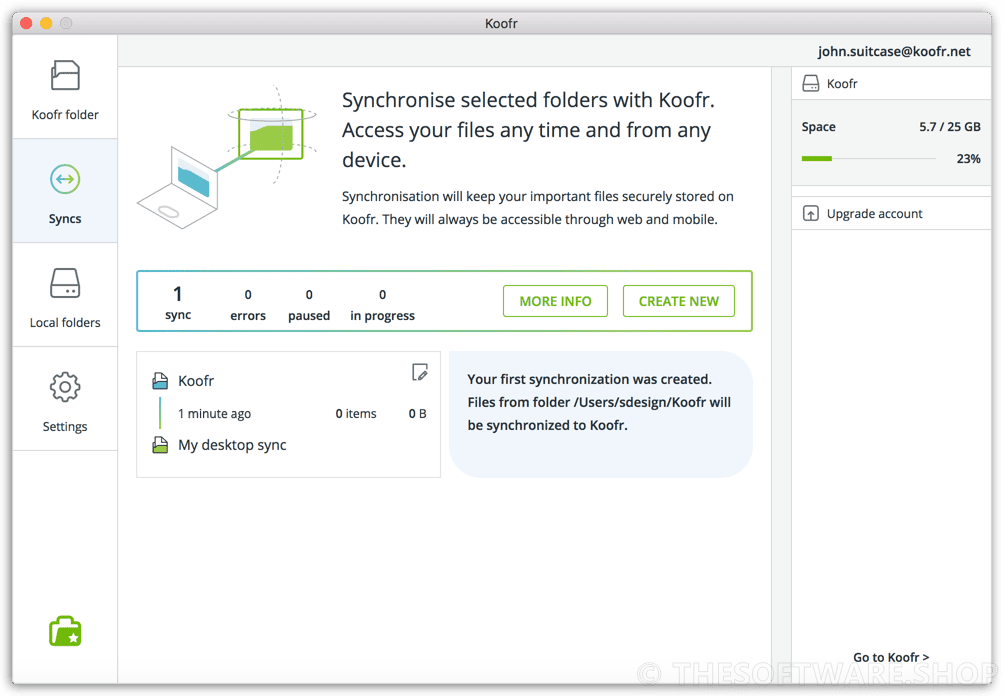Click the 5.7 / 25 GB space value

tap(950, 127)
